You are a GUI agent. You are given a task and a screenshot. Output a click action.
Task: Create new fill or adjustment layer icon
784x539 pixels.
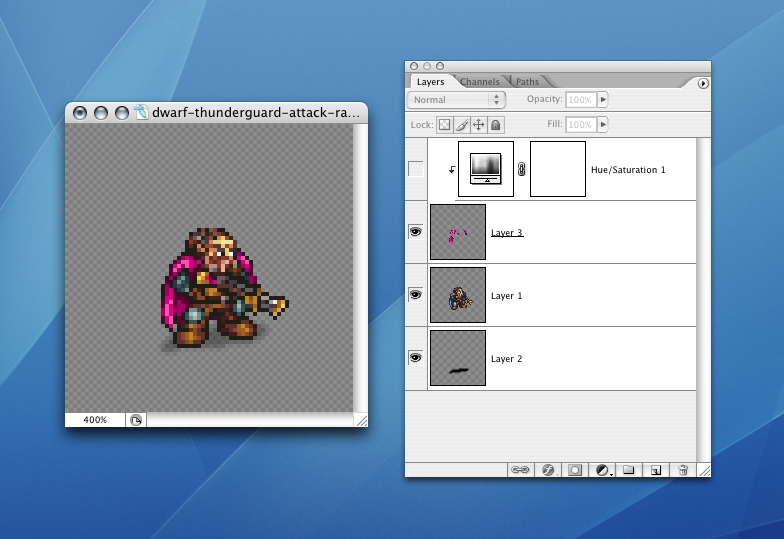tap(603, 470)
